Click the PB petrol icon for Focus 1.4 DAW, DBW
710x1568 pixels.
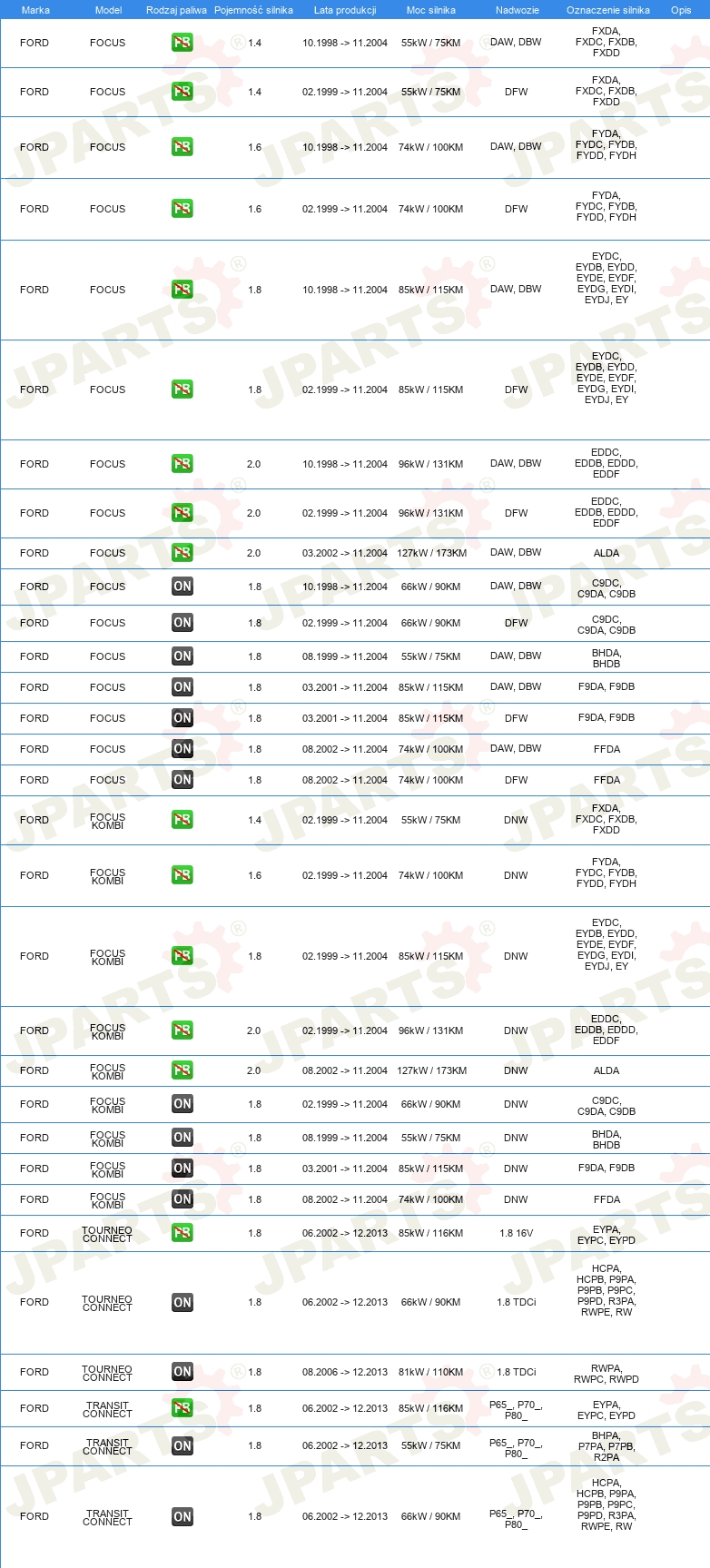coord(182,43)
